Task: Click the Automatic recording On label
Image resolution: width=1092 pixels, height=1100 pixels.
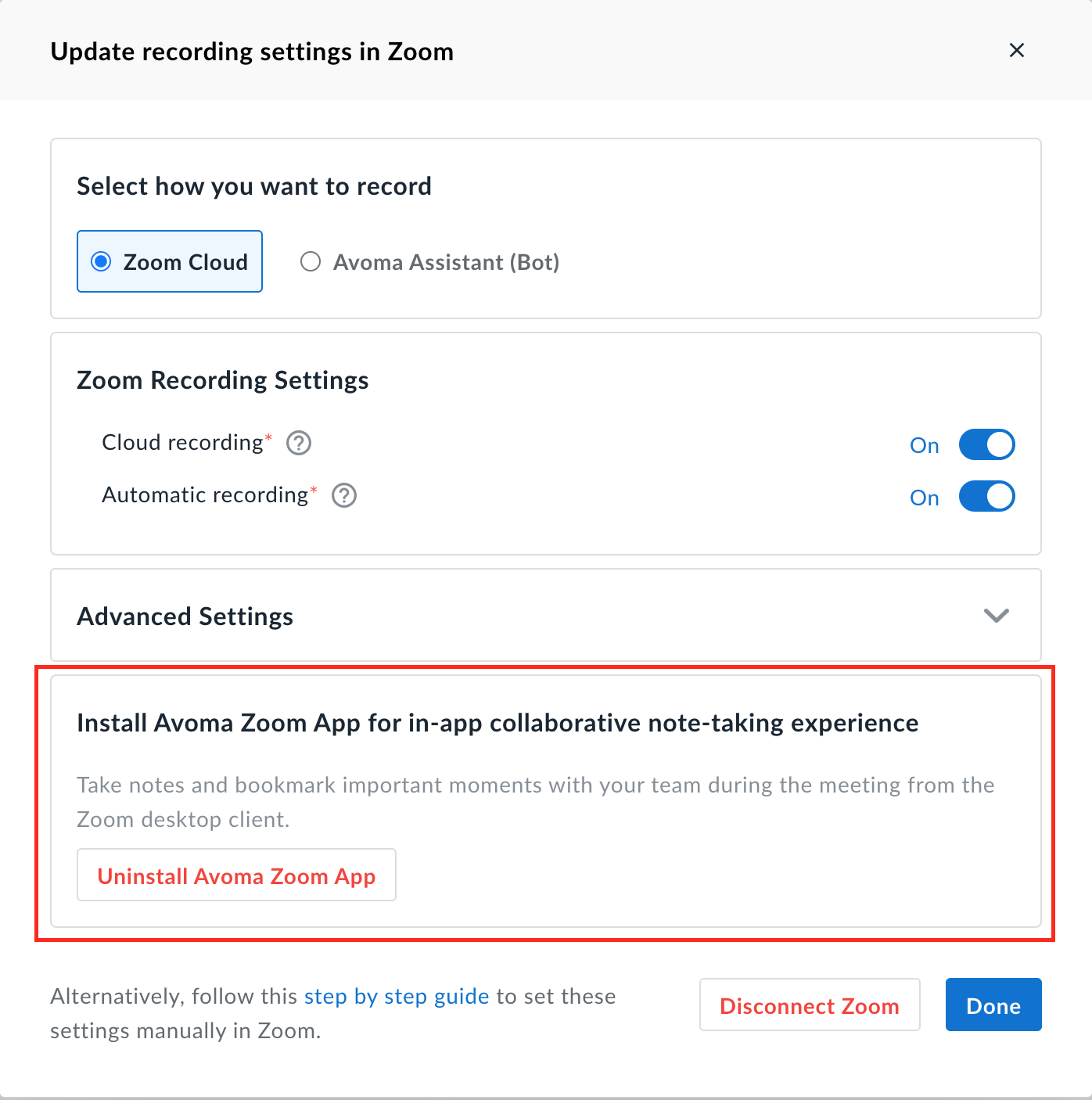Action: coord(924,498)
